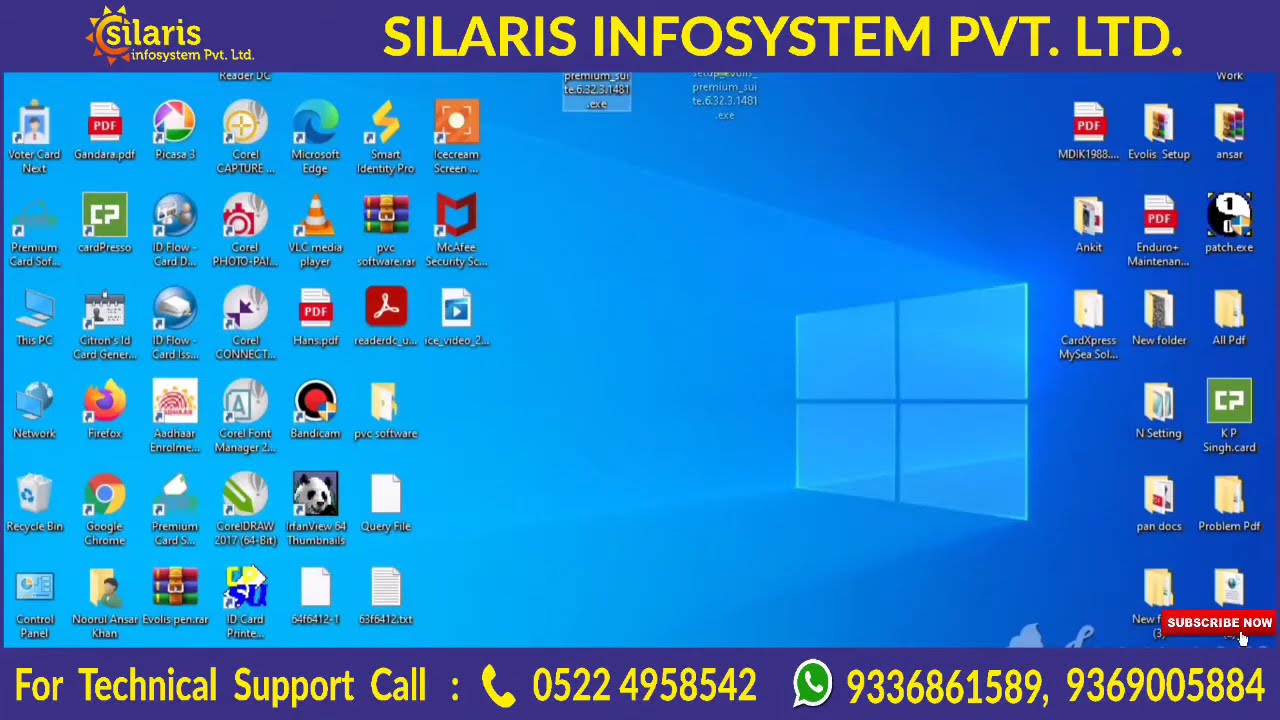
Task: Open Gandara.pdf file
Action: point(105,130)
